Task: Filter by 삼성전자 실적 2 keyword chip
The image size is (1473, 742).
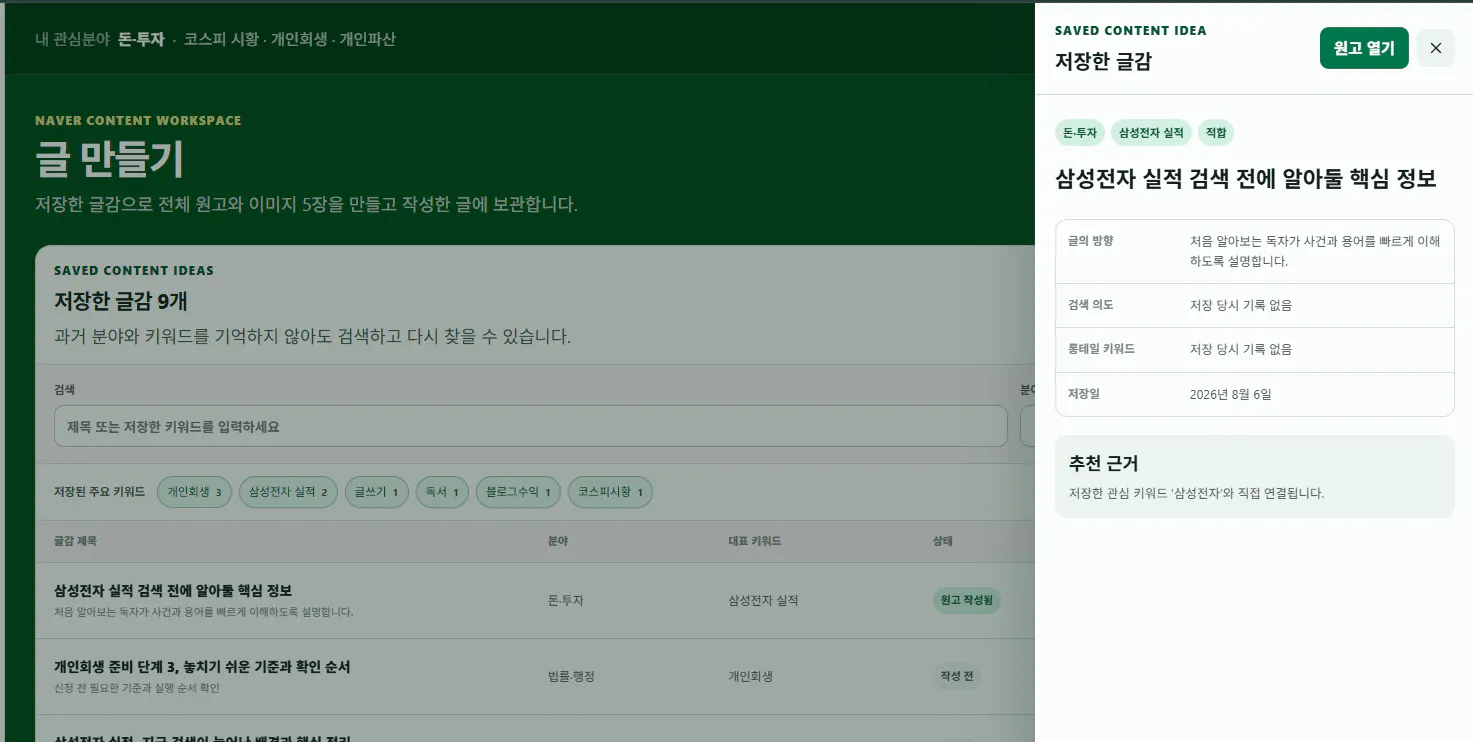Action: coord(288,492)
